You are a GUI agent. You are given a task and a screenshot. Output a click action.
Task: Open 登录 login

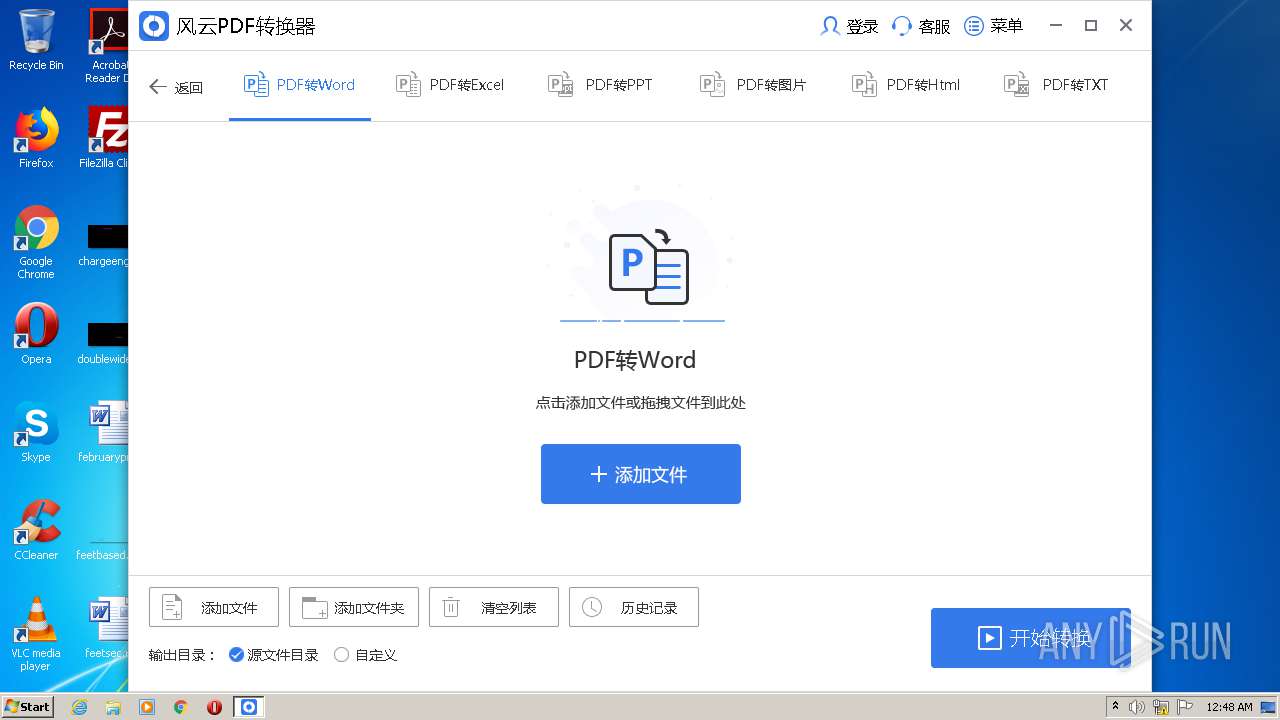pyautogui.click(x=849, y=26)
